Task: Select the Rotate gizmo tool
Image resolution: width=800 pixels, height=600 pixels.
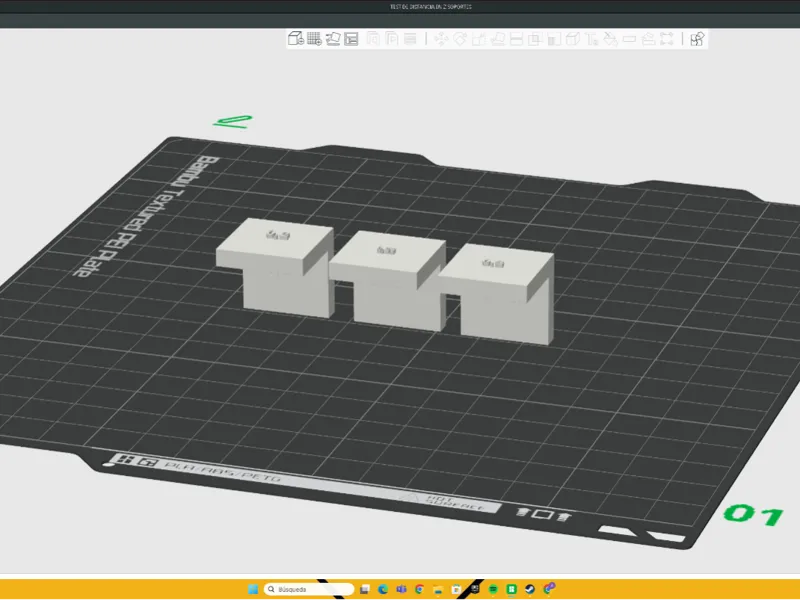Action: [x=460, y=39]
